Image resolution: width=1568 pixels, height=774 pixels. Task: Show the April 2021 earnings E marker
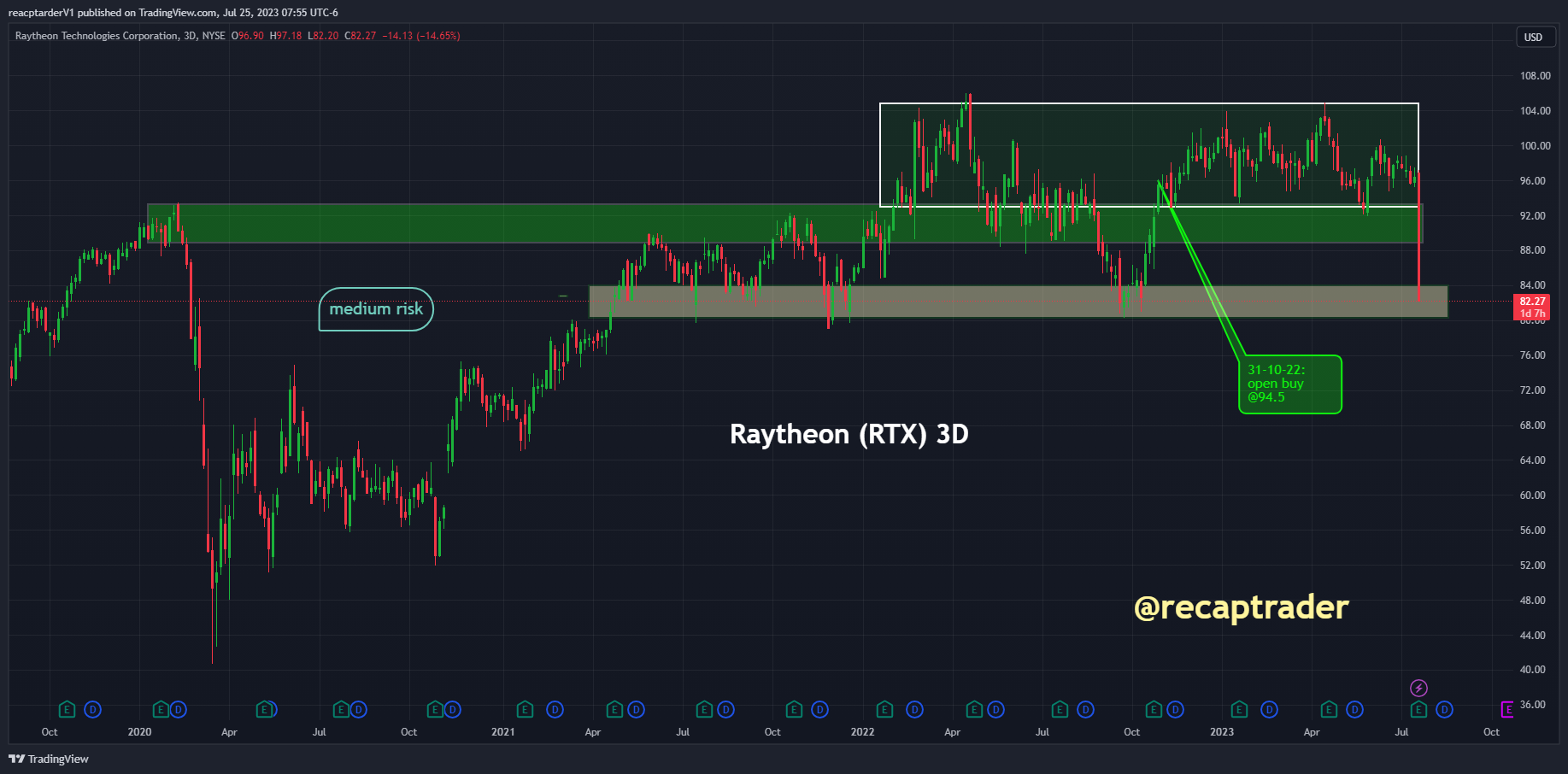614,709
